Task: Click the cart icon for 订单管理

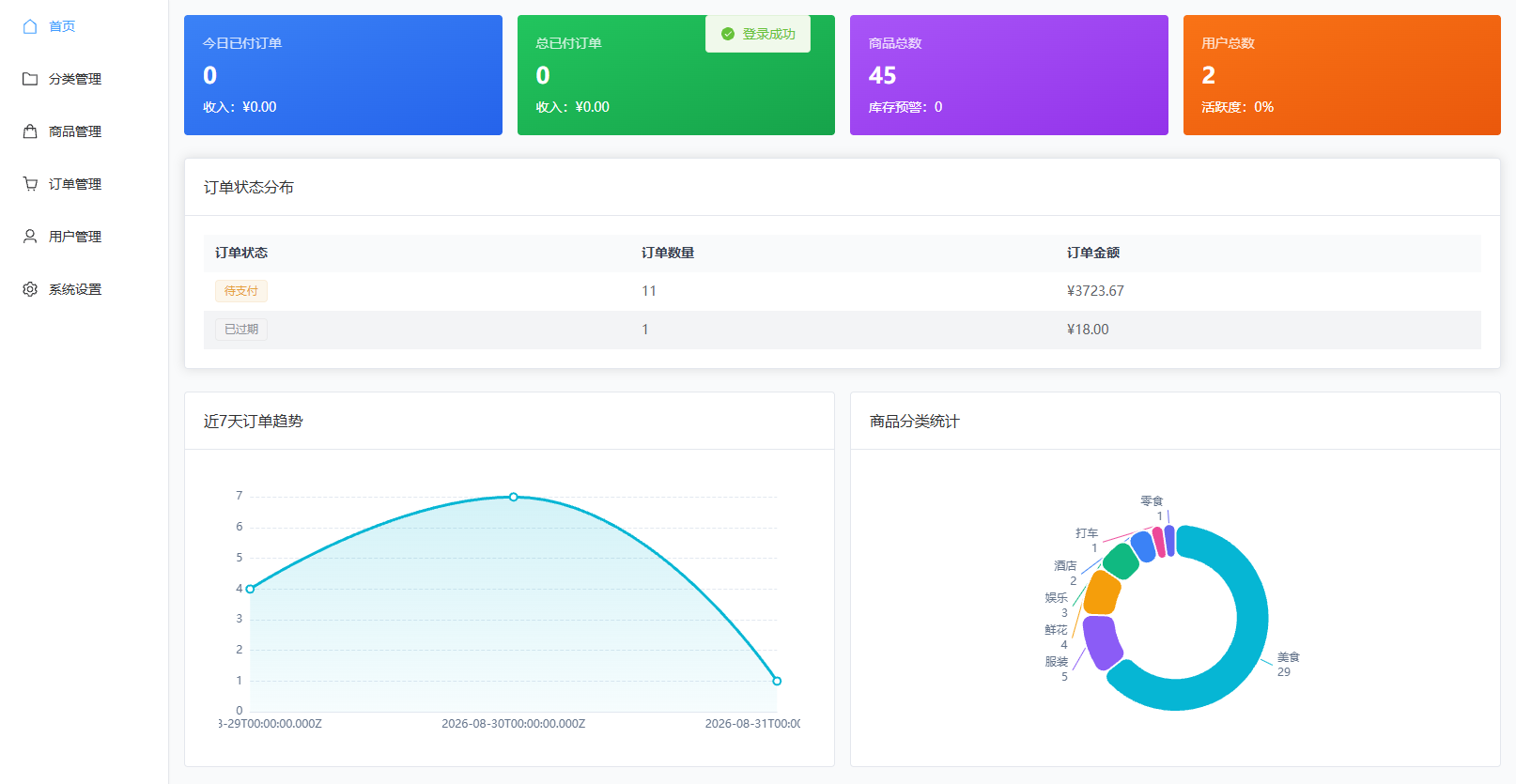Action: click(x=30, y=184)
